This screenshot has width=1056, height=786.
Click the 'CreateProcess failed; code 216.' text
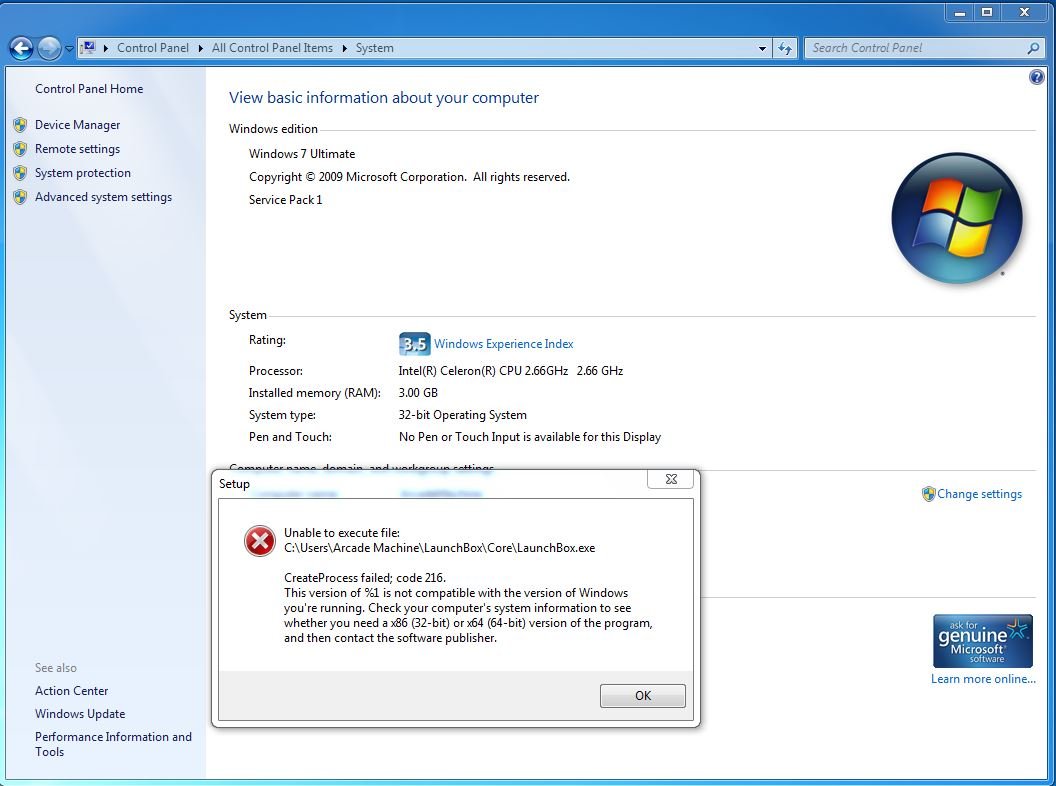pos(365,577)
